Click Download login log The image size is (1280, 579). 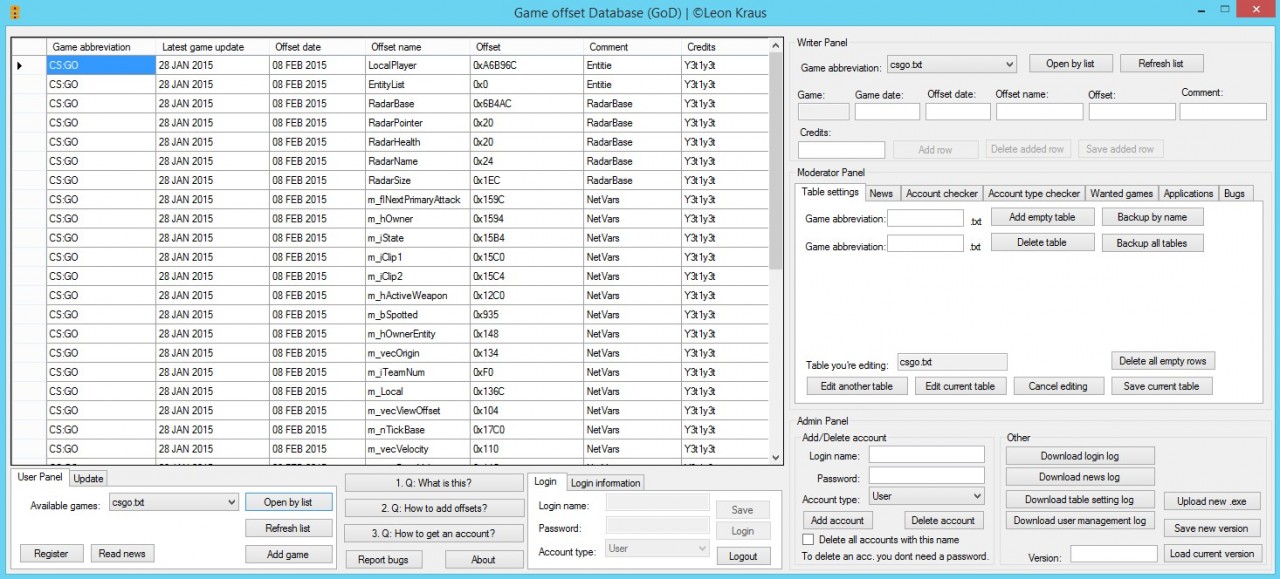point(1080,456)
